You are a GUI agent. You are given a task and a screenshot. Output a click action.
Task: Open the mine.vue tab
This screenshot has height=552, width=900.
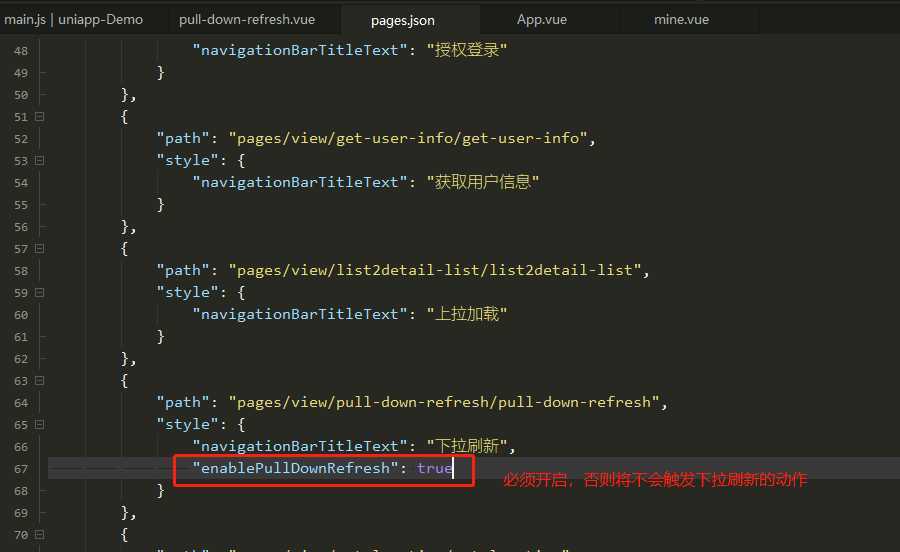point(681,20)
